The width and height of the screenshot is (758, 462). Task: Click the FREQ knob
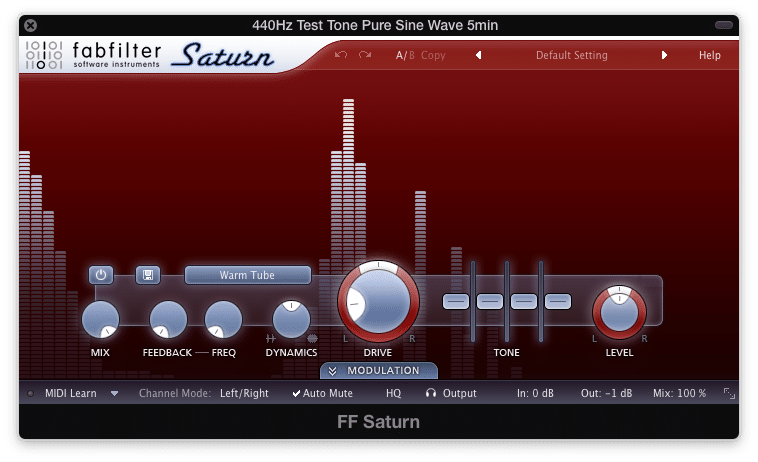(x=223, y=319)
